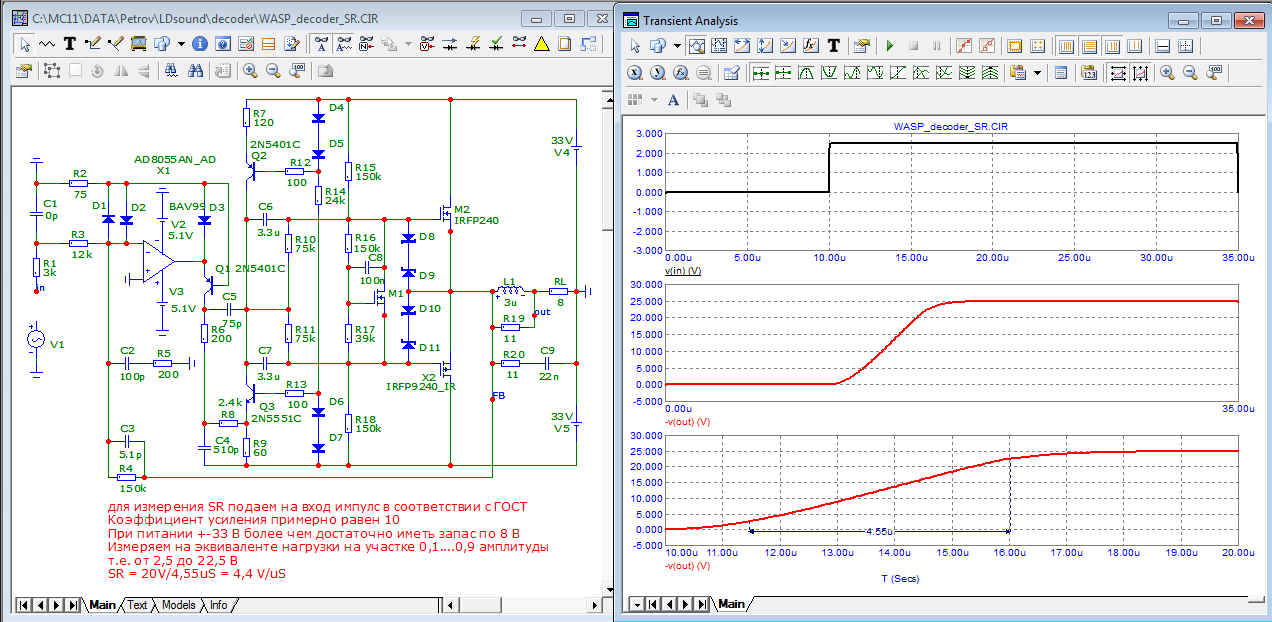Screen dimensions: 1272x622
Task: Toggle node numbers display
Action: [367, 44]
